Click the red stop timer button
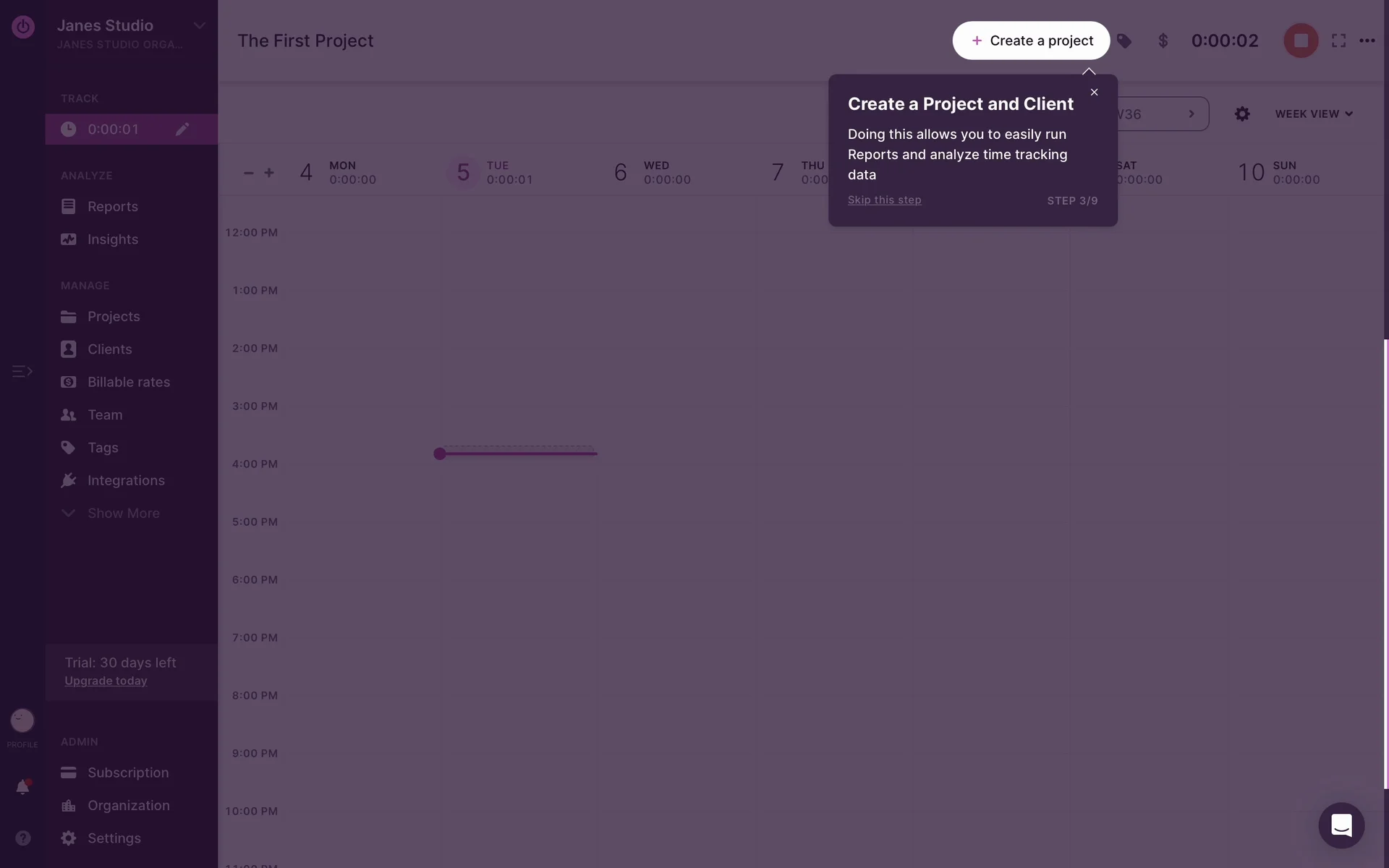Image resolution: width=1389 pixels, height=868 pixels. click(x=1300, y=41)
